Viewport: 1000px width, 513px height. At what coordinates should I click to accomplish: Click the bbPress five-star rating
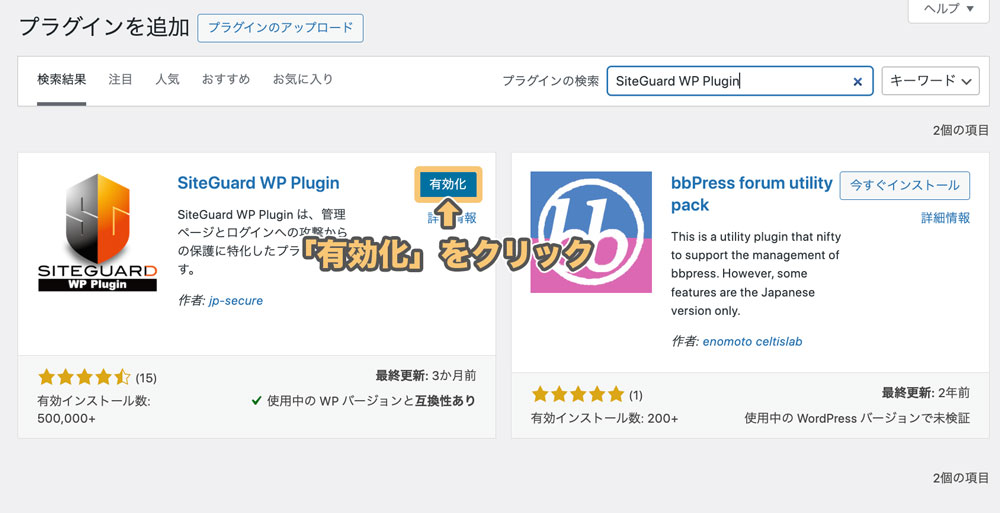[578, 394]
